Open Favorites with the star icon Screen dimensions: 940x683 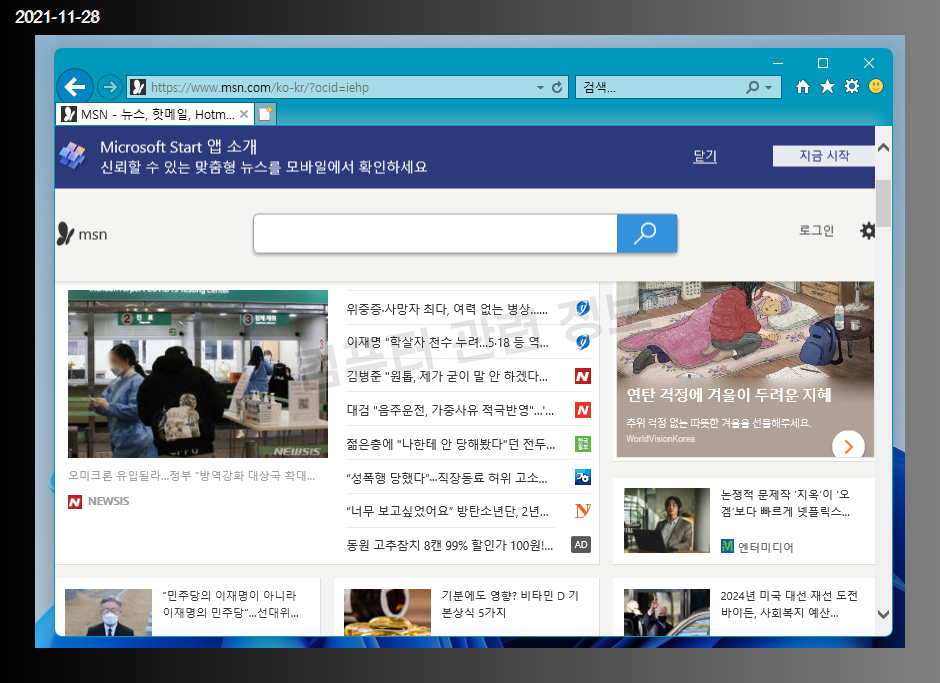(x=827, y=87)
